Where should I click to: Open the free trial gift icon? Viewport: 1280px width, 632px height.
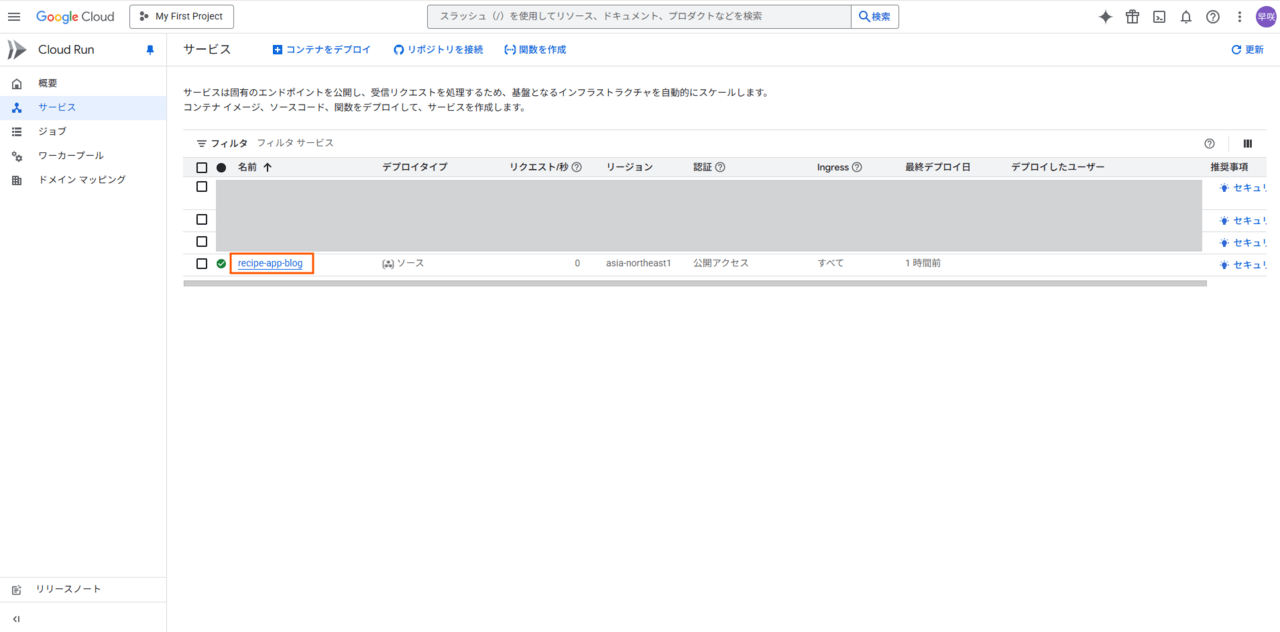coord(1132,17)
